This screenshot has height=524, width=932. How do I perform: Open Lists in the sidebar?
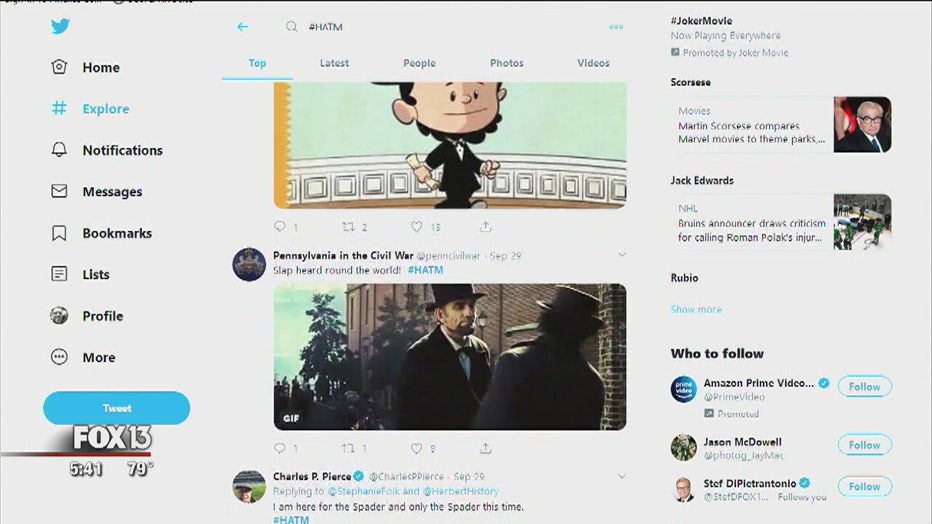80,274
